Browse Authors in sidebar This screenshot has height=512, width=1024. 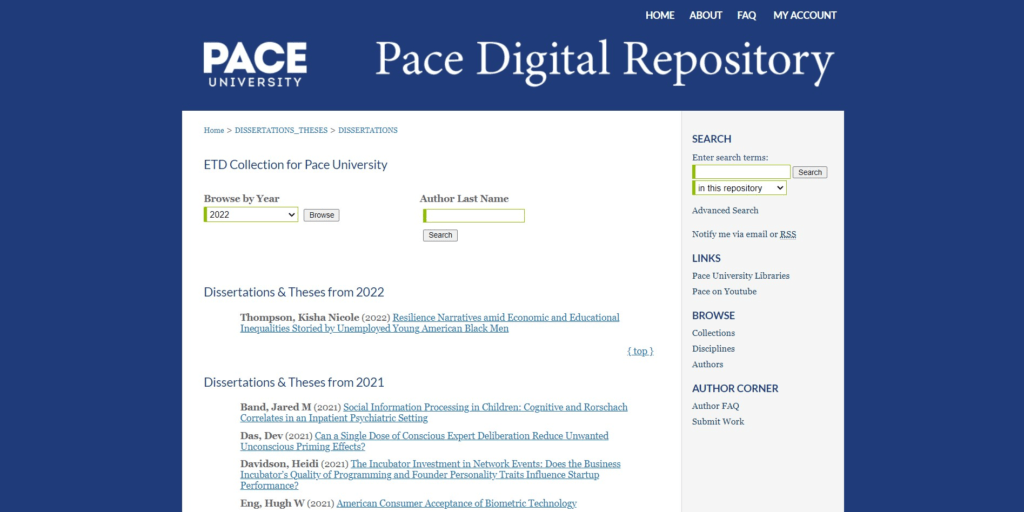point(707,364)
